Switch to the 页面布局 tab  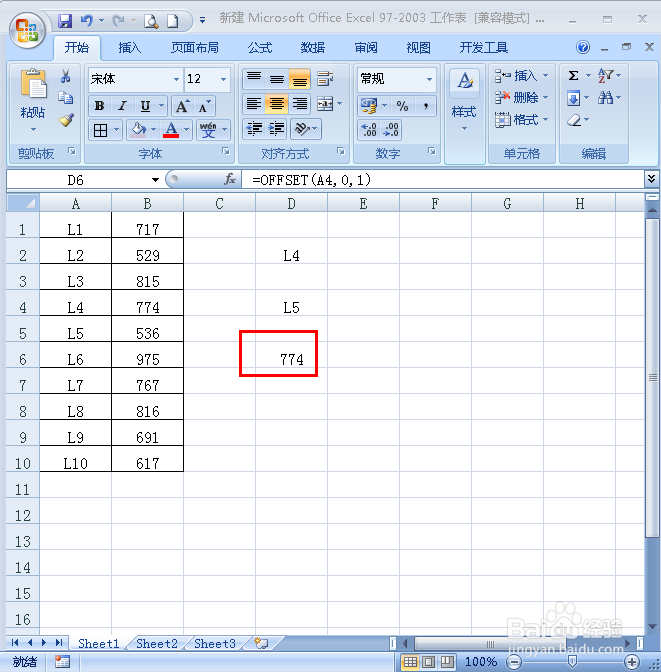click(195, 48)
